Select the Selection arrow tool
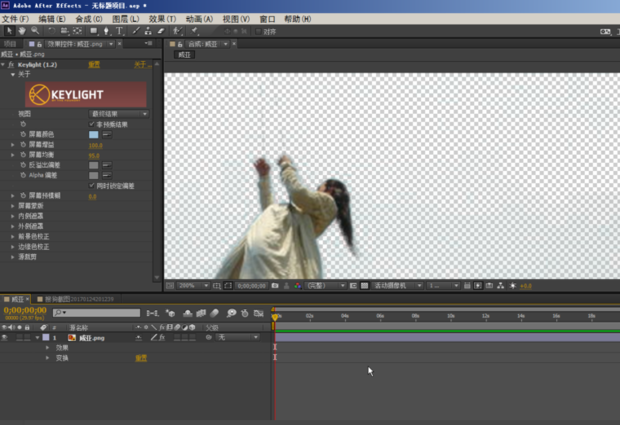Screen dimensions: 620x425 (9, 31)
